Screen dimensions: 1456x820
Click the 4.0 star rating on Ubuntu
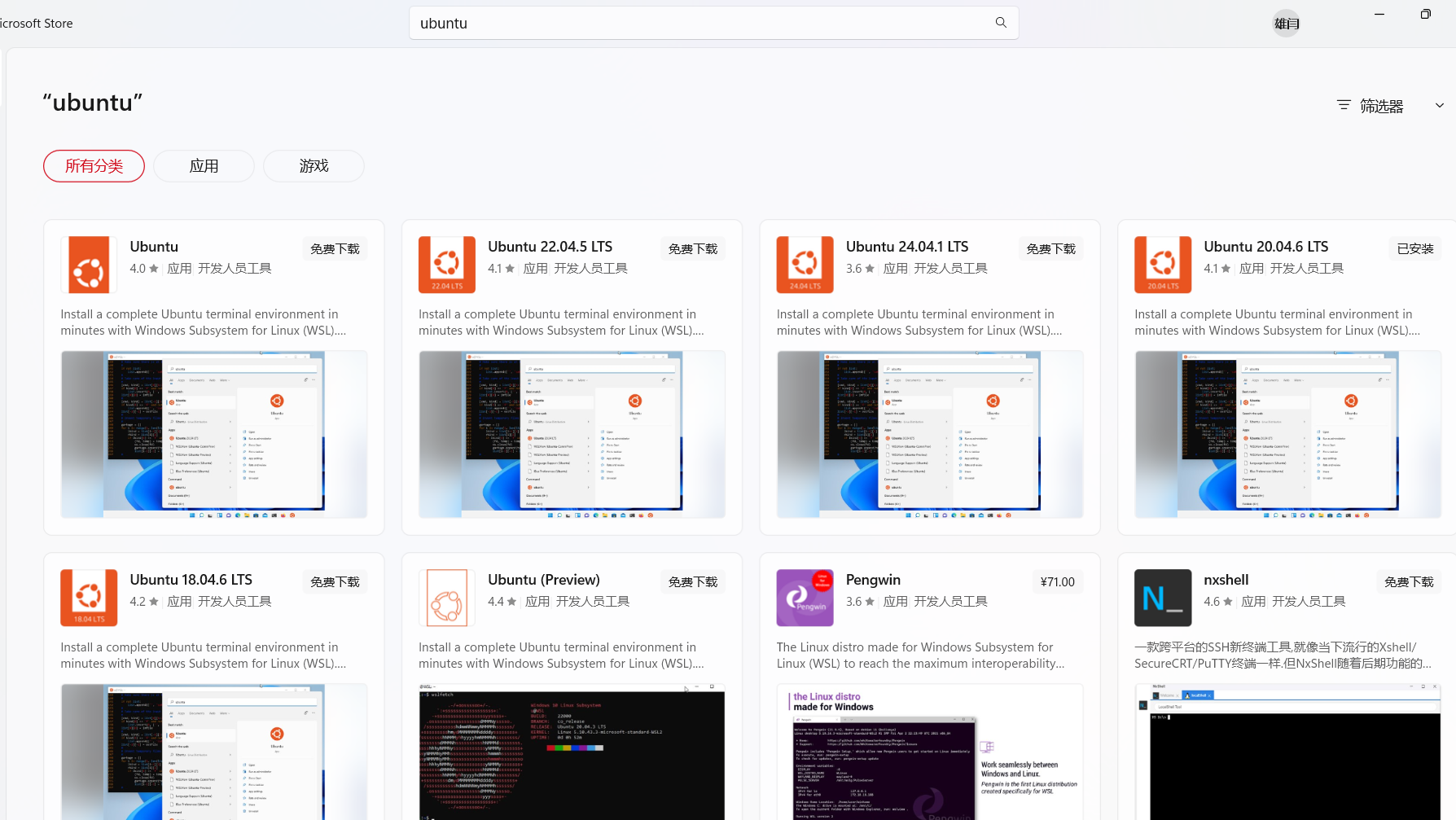(144, 269)
